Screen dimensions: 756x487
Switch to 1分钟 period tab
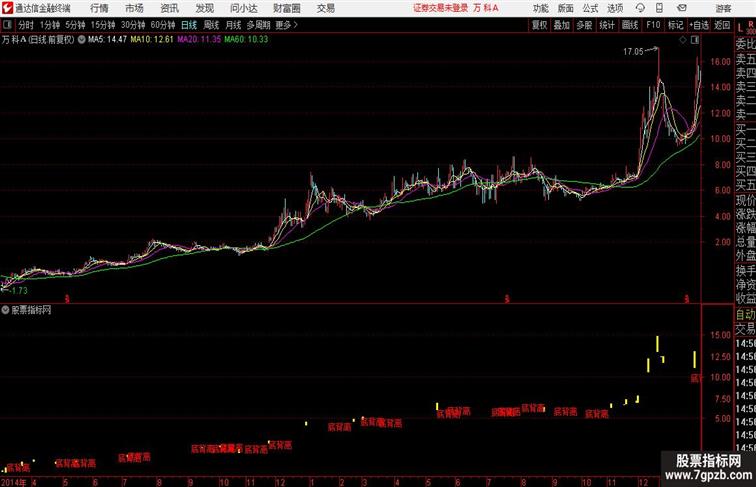pyautogui.click(x=50, y=25)
